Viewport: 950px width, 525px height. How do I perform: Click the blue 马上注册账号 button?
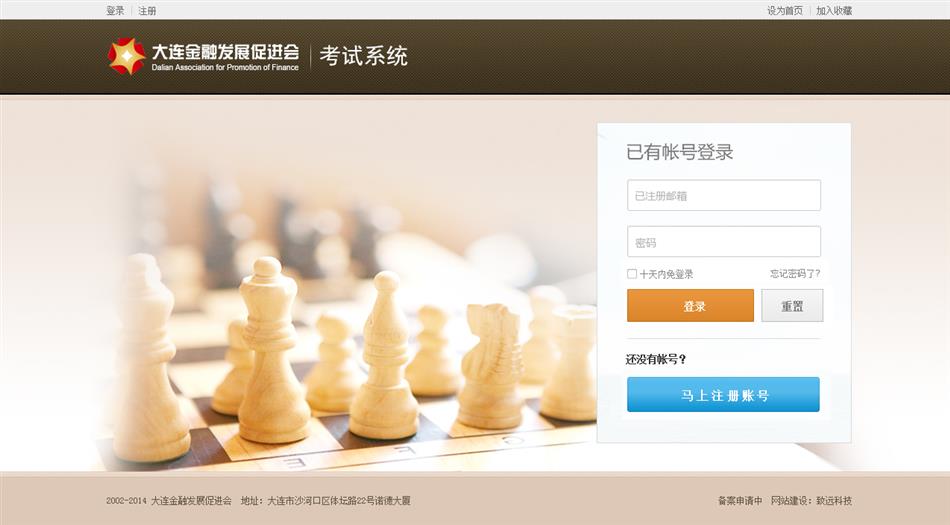[723, 395]
